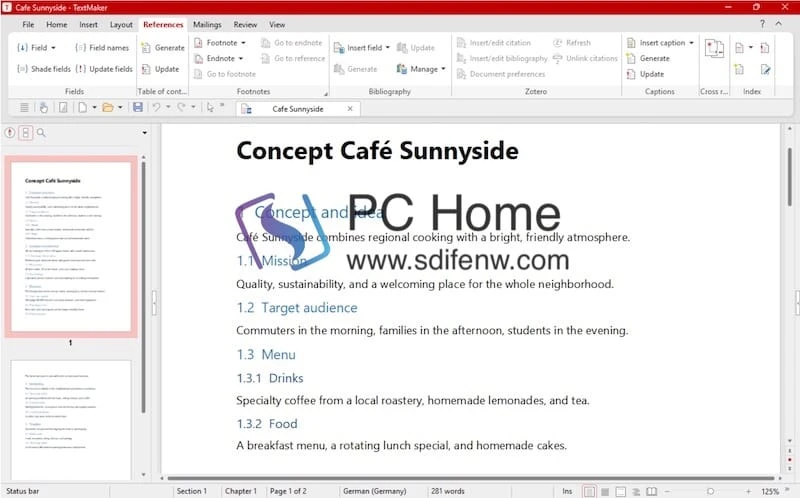Select the standard page view mode in status bar
Viewport: 800px width, 498px height.
tap(589, 492)
